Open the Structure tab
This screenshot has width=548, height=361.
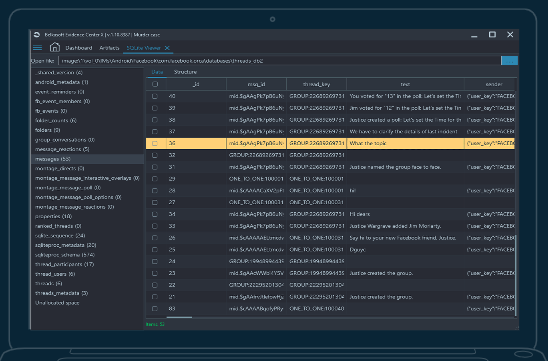click(x=185, y=72)
